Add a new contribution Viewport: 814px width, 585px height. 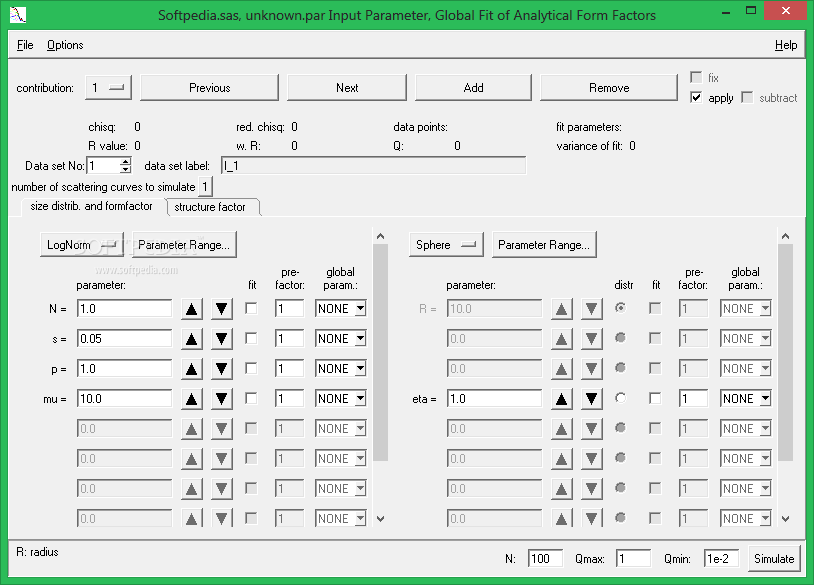click(x=473, y=87)
